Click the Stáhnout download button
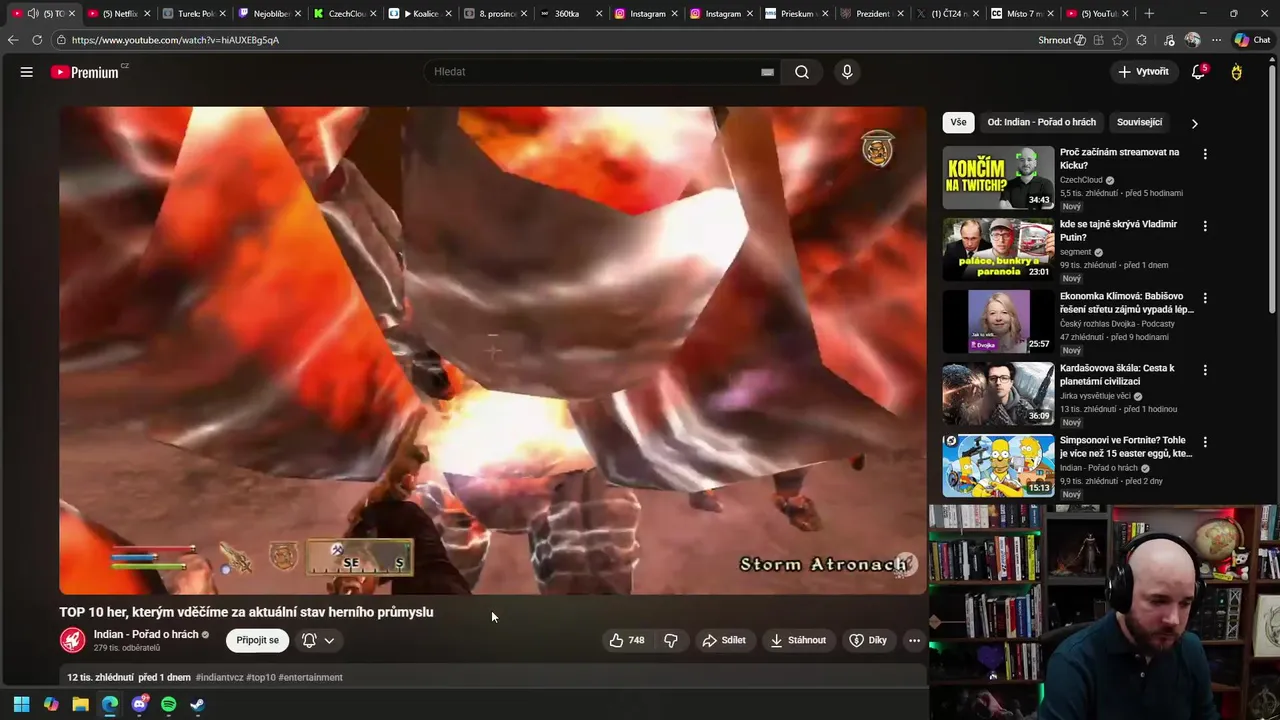 798,640
